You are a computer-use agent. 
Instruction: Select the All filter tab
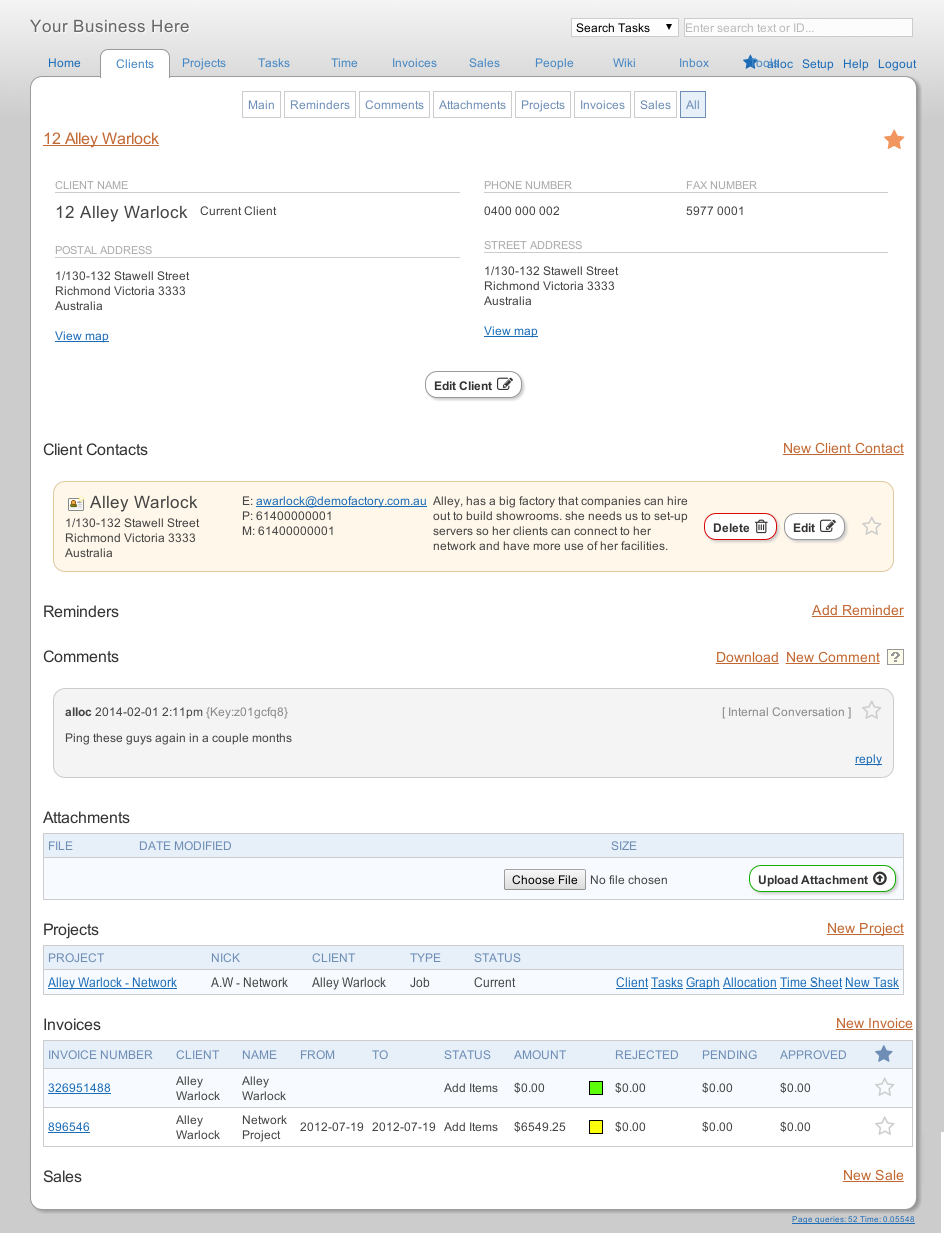692,104
